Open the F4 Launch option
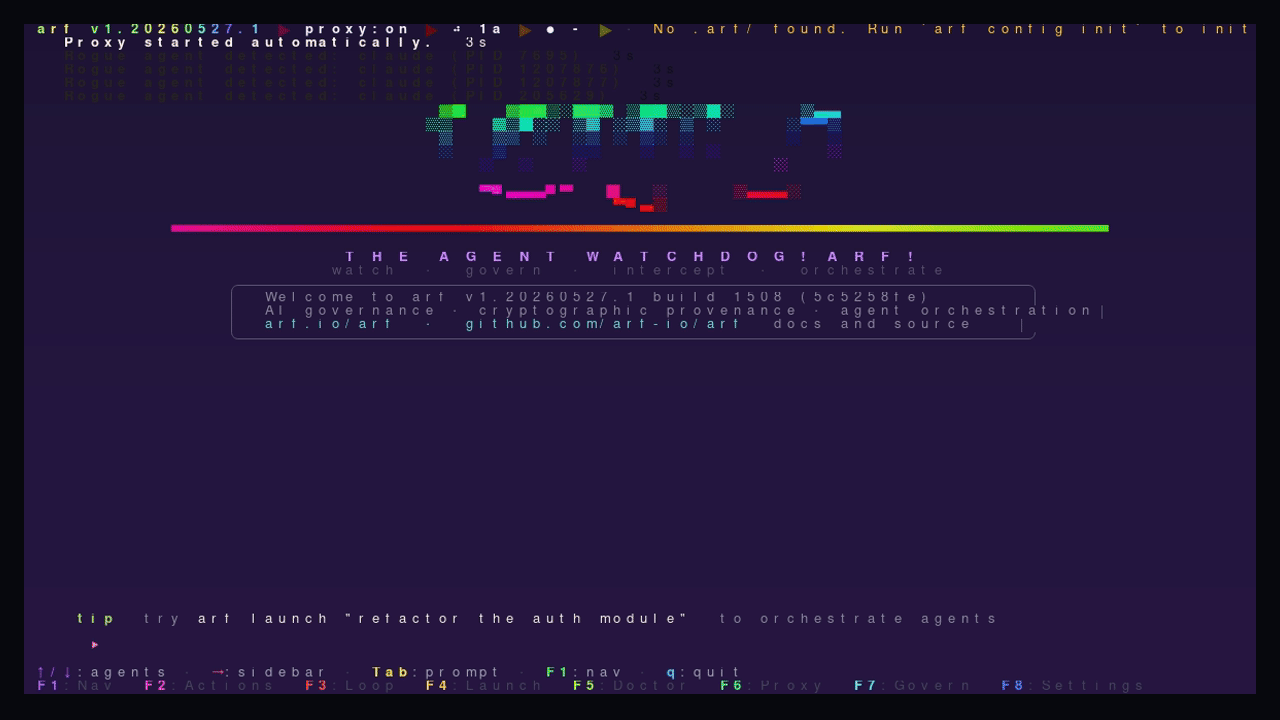1280x720 pixels. click(485, 686)
